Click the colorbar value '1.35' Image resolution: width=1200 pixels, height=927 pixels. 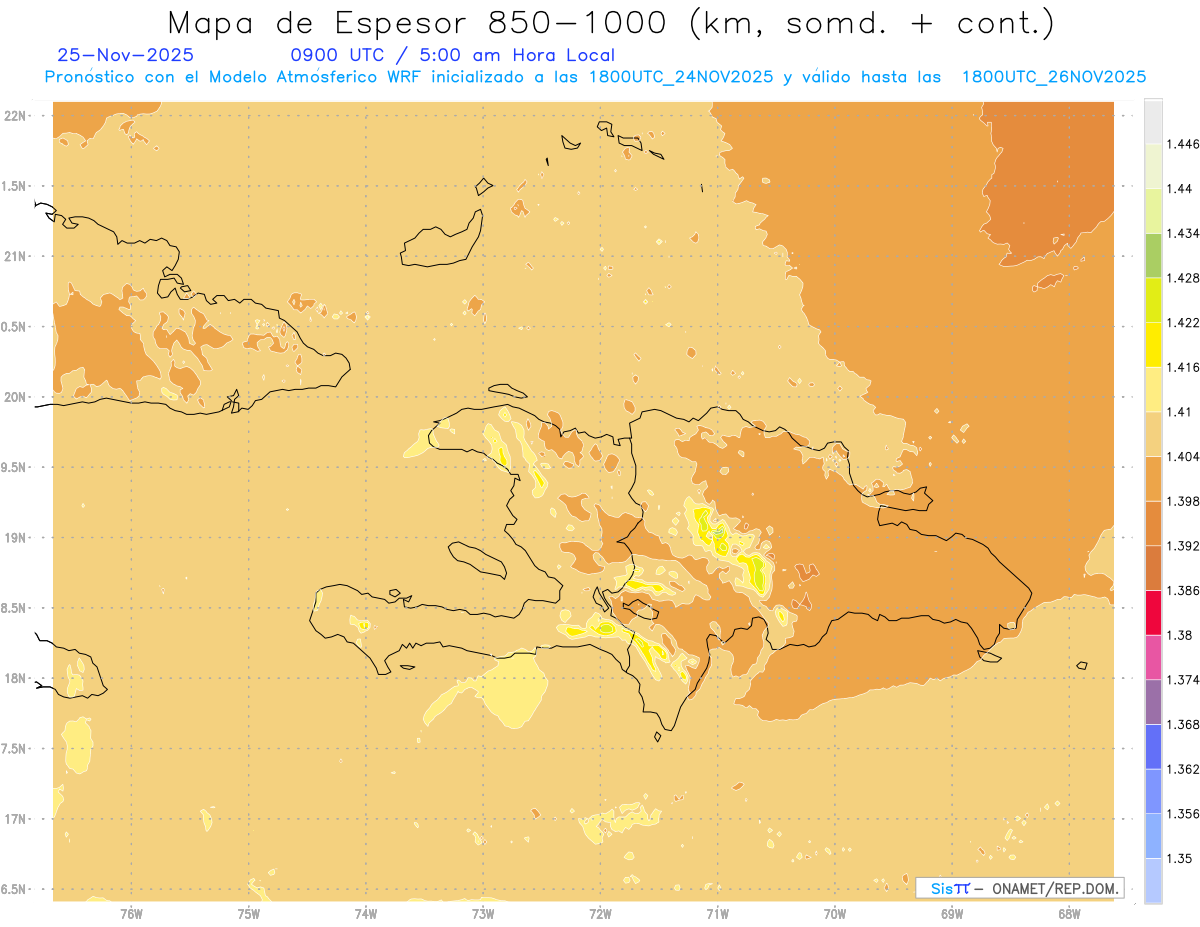[x=1180, y=859]
